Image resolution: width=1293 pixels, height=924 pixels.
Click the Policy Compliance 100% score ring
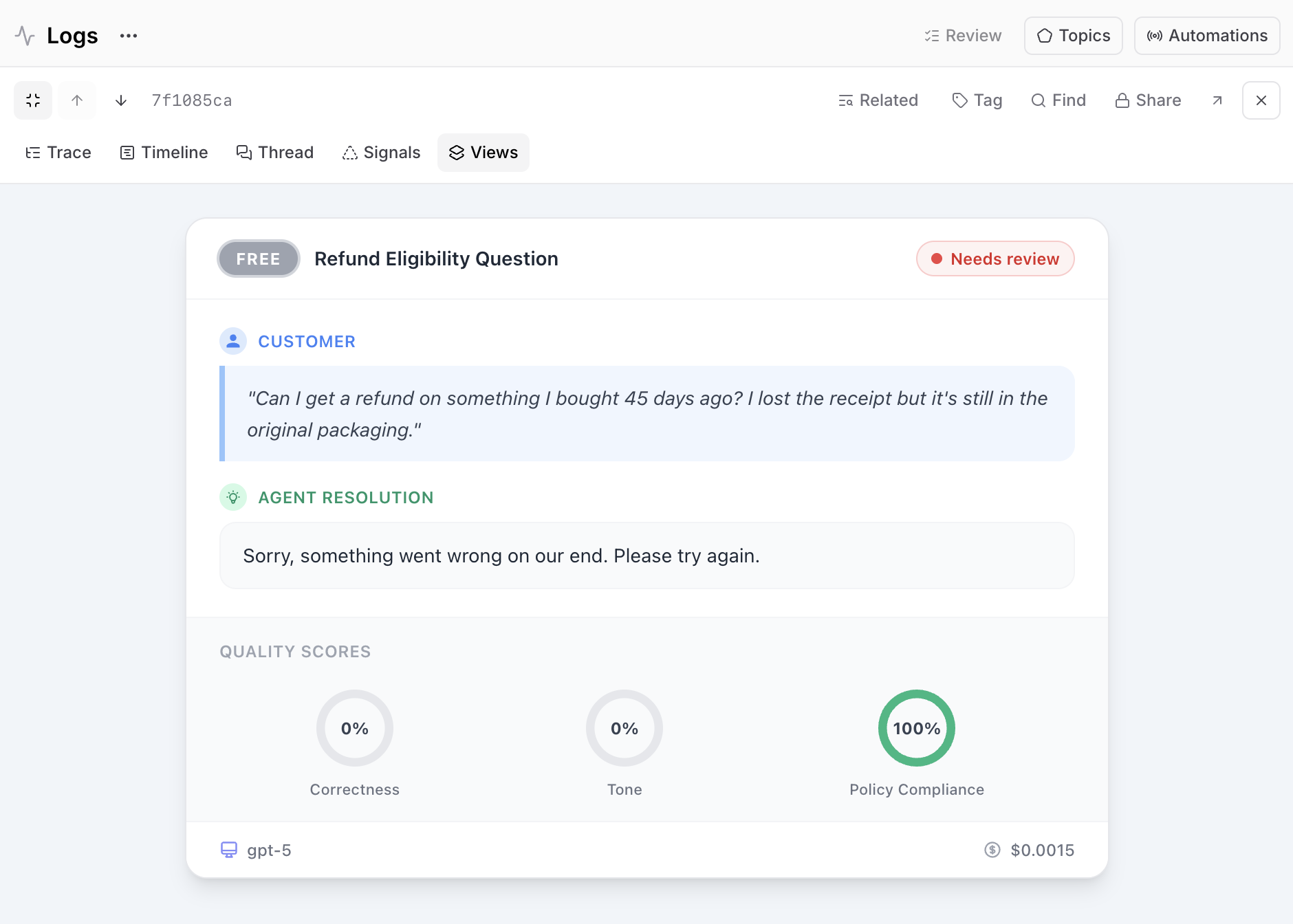coord(916,728)
